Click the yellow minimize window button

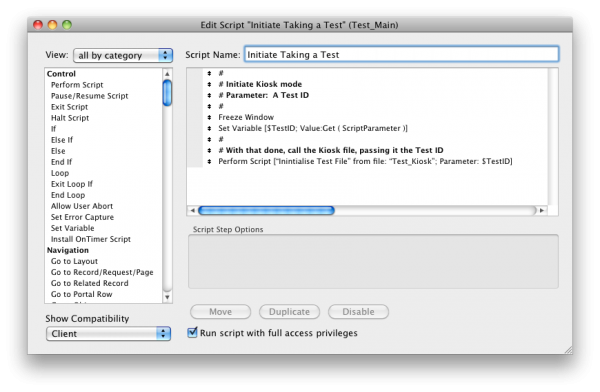coord(52,25)
